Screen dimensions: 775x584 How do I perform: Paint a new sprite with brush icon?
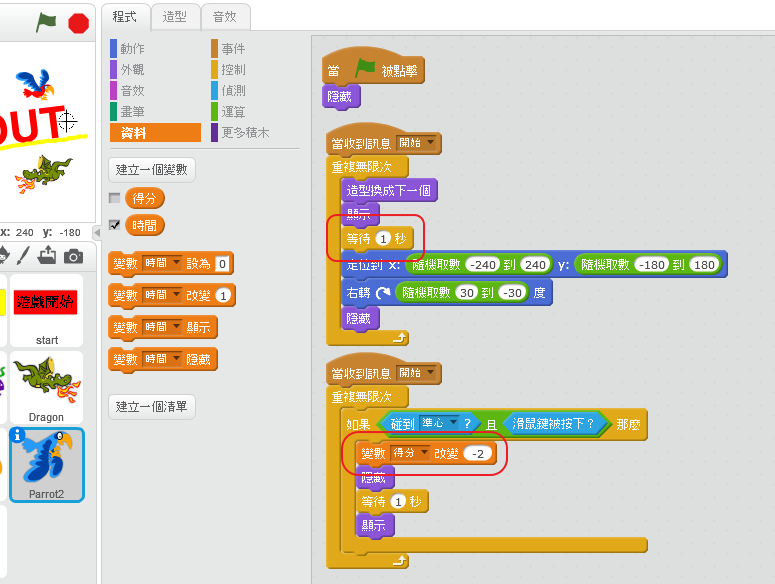(x=23, y=256)
